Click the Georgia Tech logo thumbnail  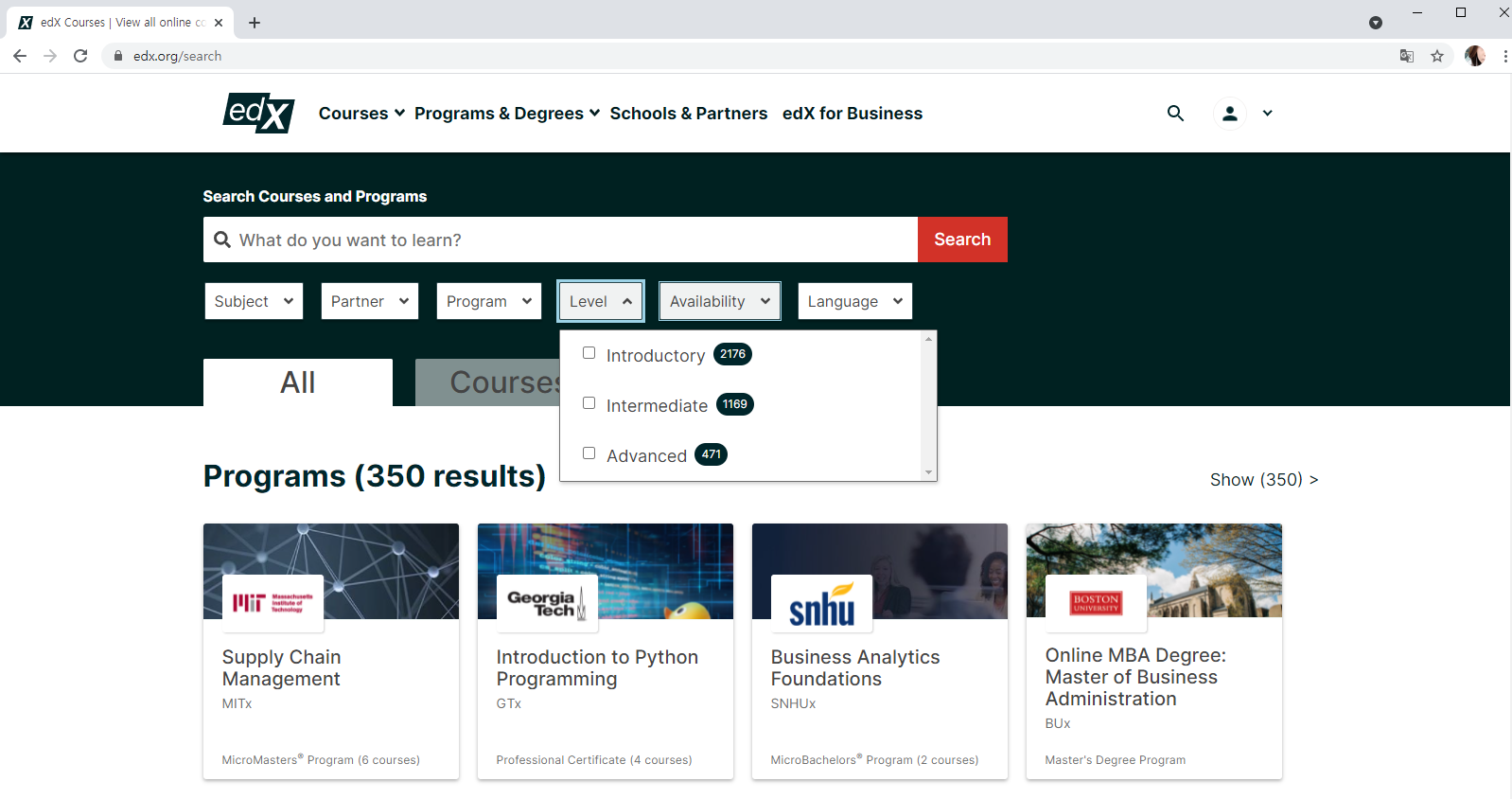click(547, 603)
